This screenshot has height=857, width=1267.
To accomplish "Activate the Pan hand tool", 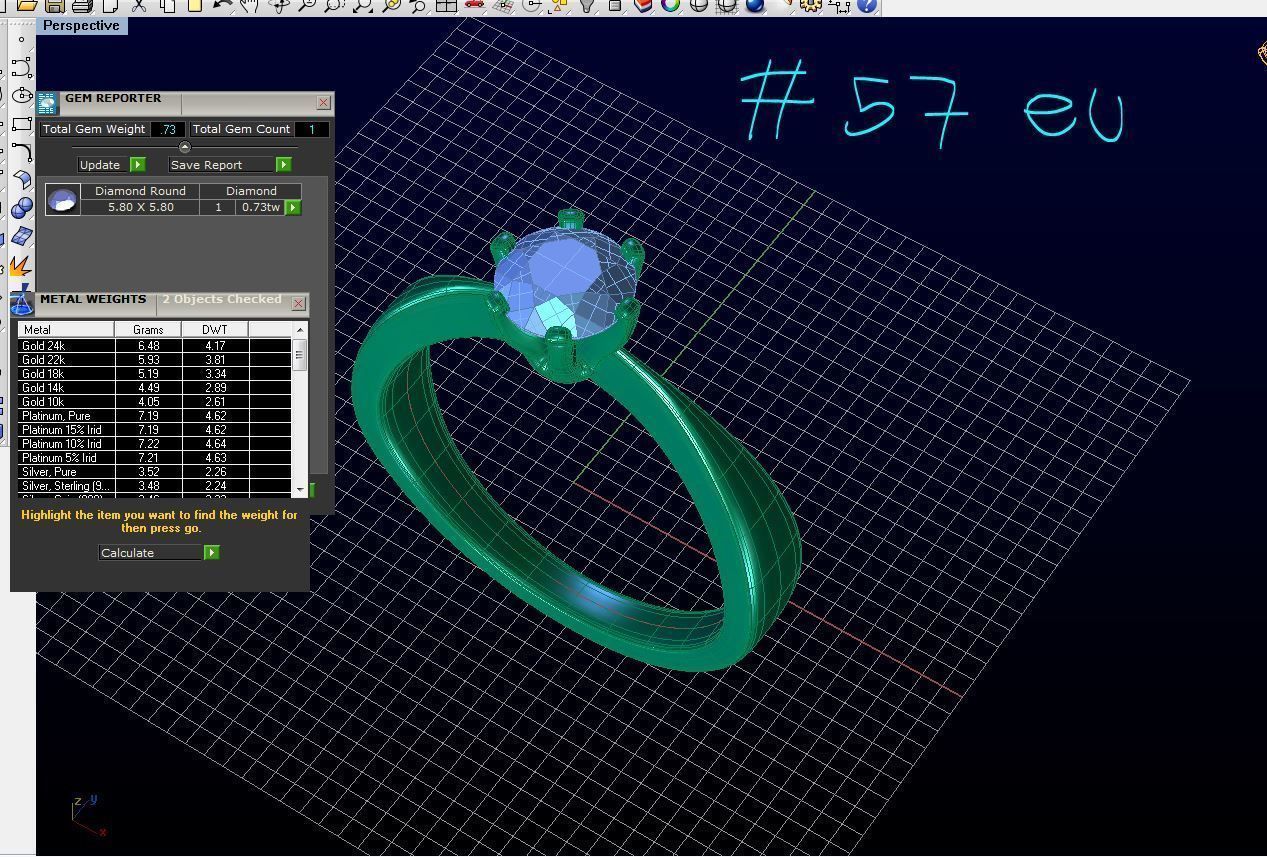I will tap(249, 5).
